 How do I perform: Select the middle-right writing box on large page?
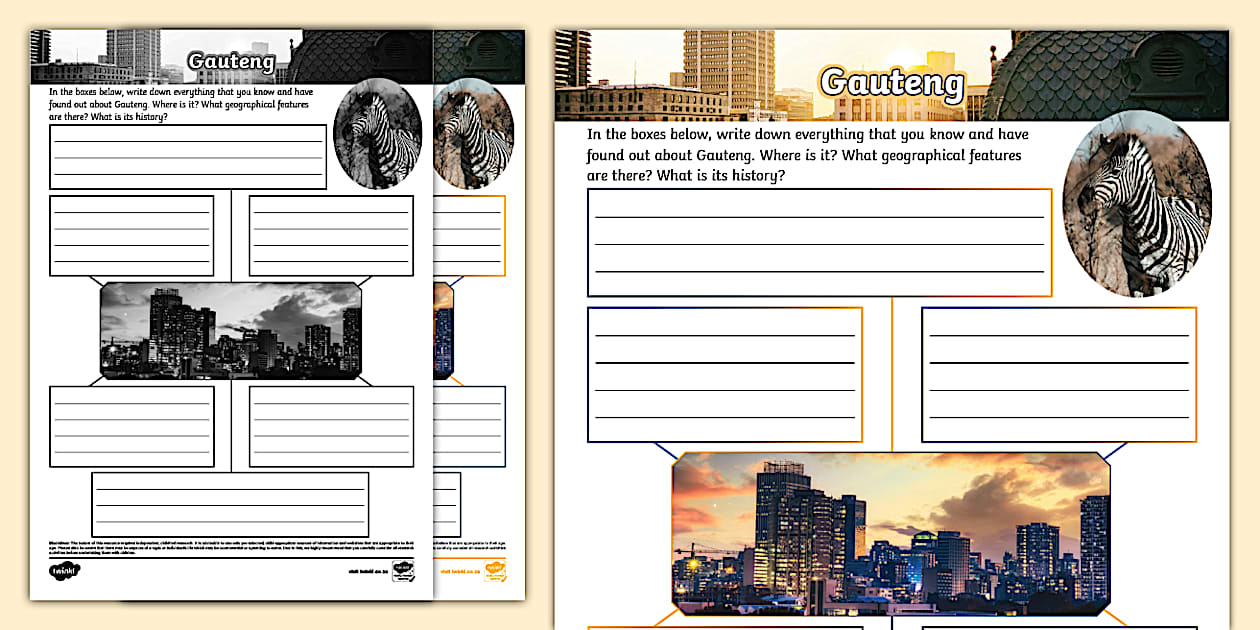pos(1058,375)
